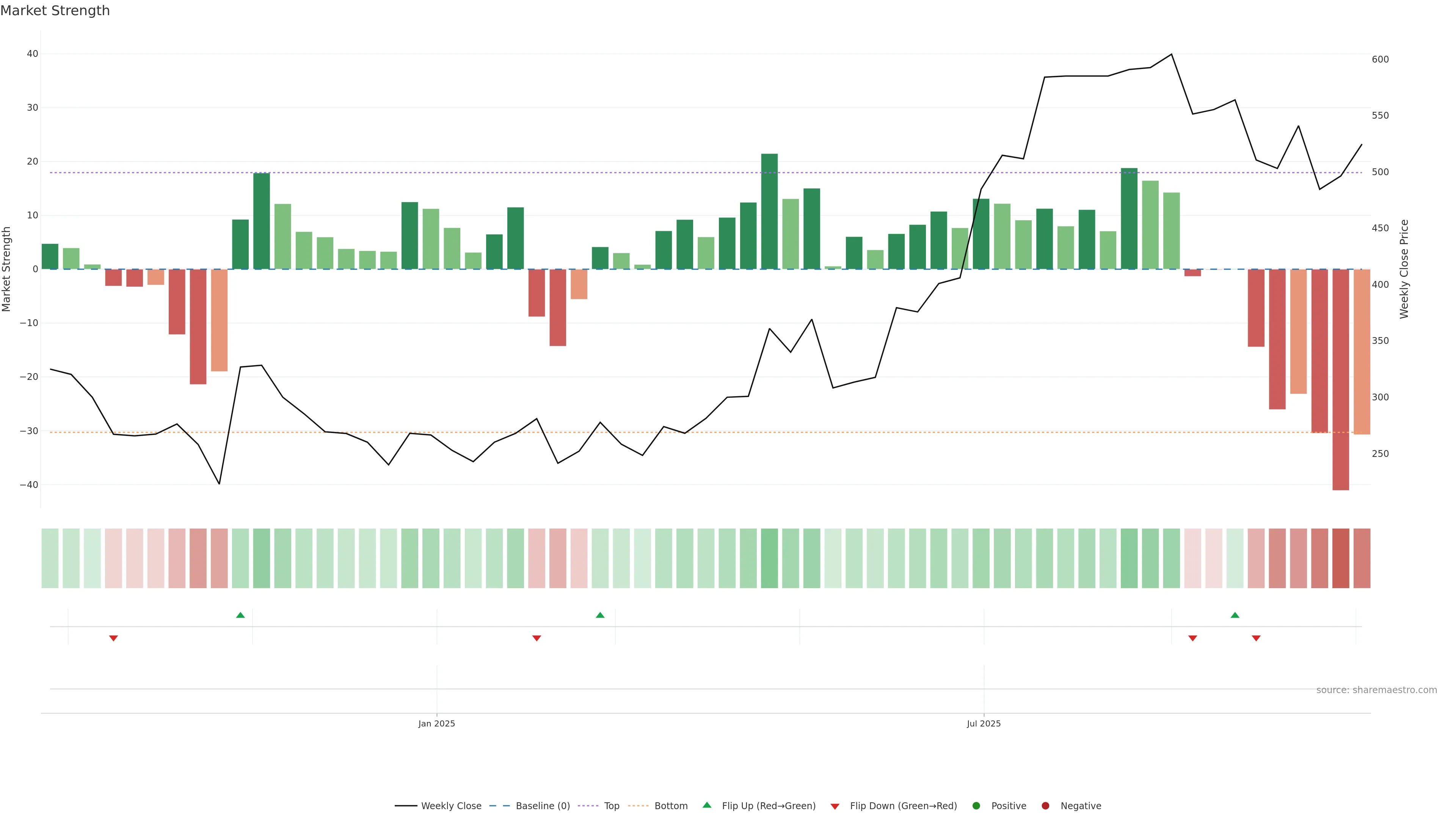Click the dark red Negative legend dot
1456x819 pixels.
tap(1045, 806)
